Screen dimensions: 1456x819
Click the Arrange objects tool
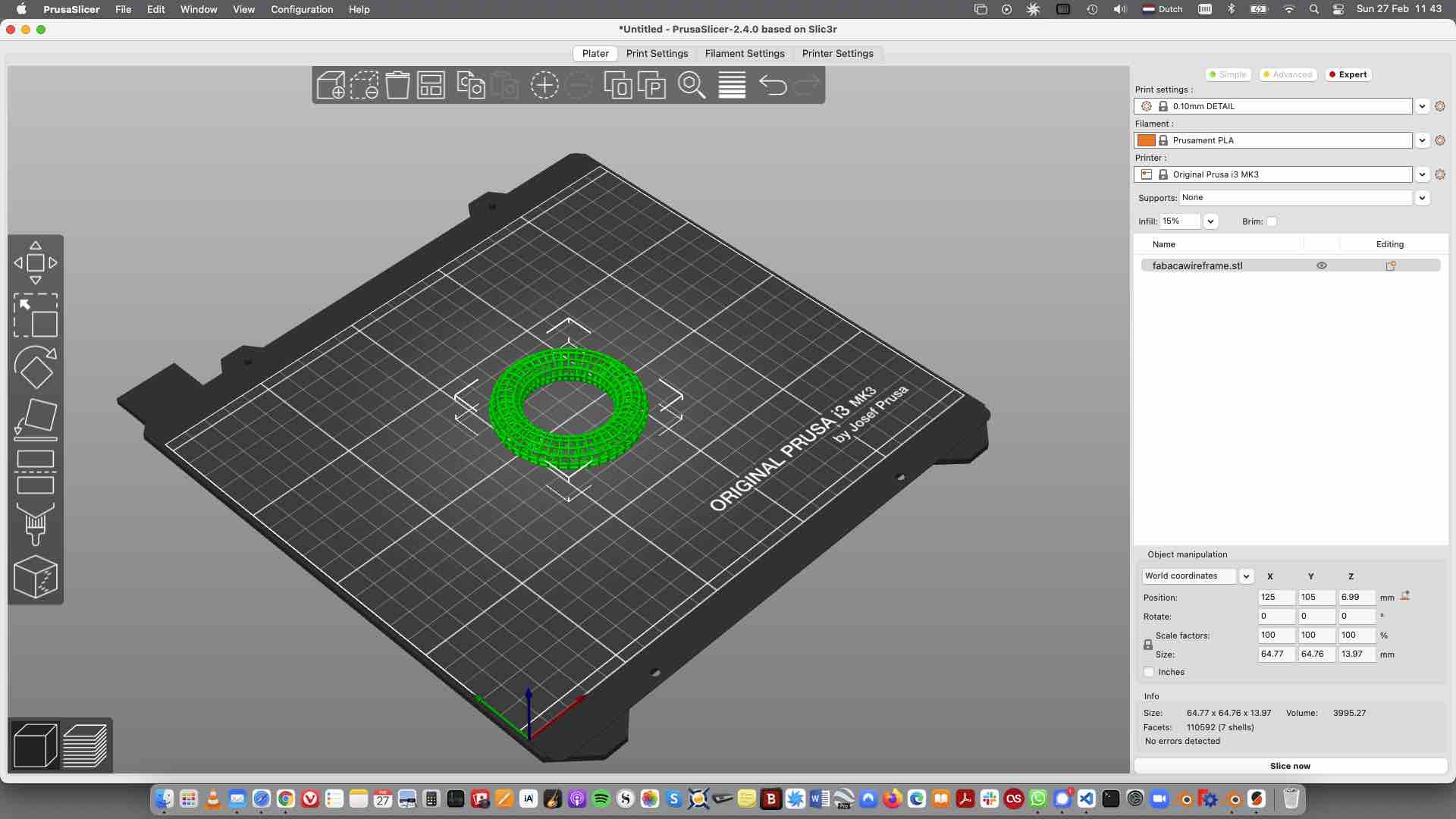pos(431,84)
